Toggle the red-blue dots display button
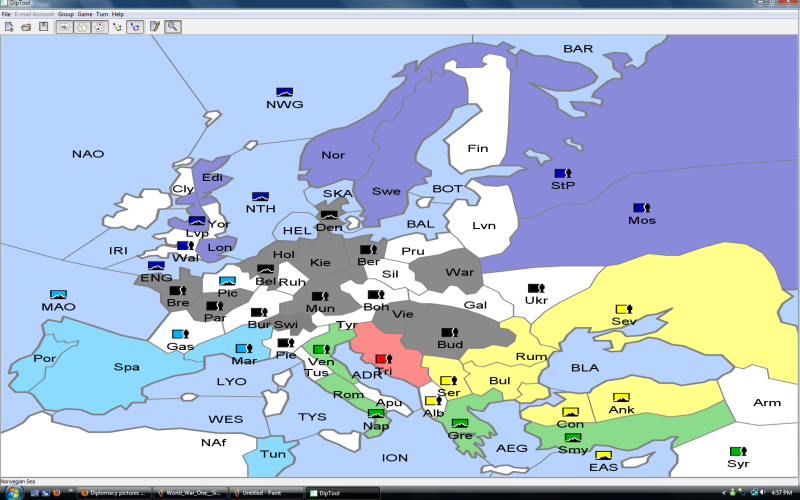Image resolution: width=800 pixels, height=500 pixels. pos(99,26)
